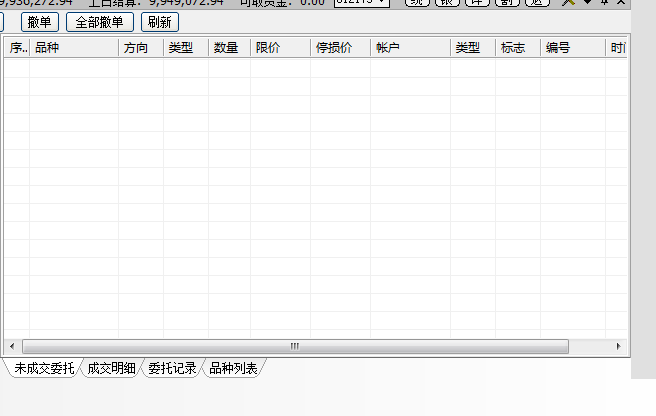
Task: Refresh the list with the 刷新 button
Action: 158,22
